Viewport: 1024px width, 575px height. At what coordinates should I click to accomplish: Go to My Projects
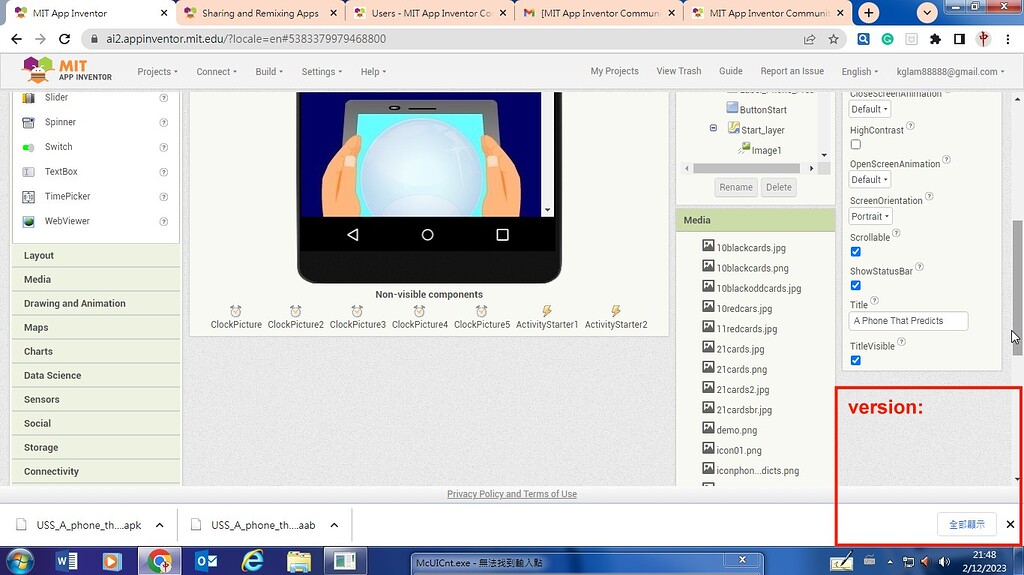point(615,71)
